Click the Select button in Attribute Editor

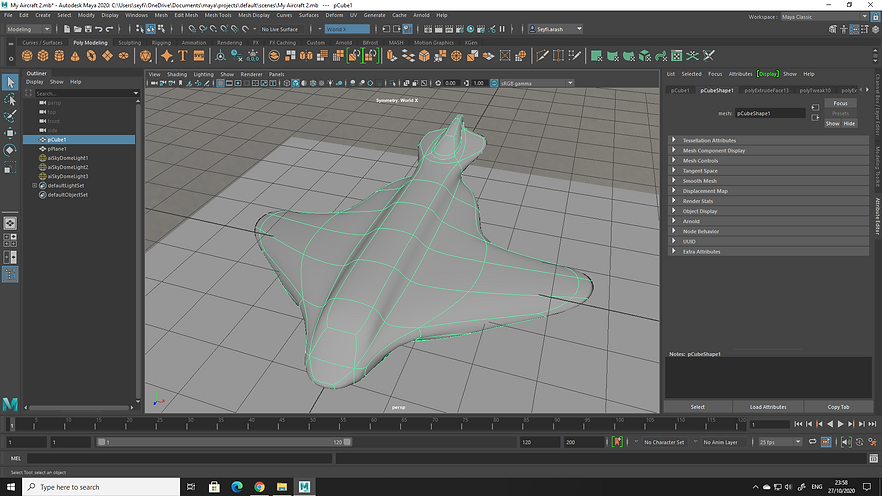click(x=698, y=407)
